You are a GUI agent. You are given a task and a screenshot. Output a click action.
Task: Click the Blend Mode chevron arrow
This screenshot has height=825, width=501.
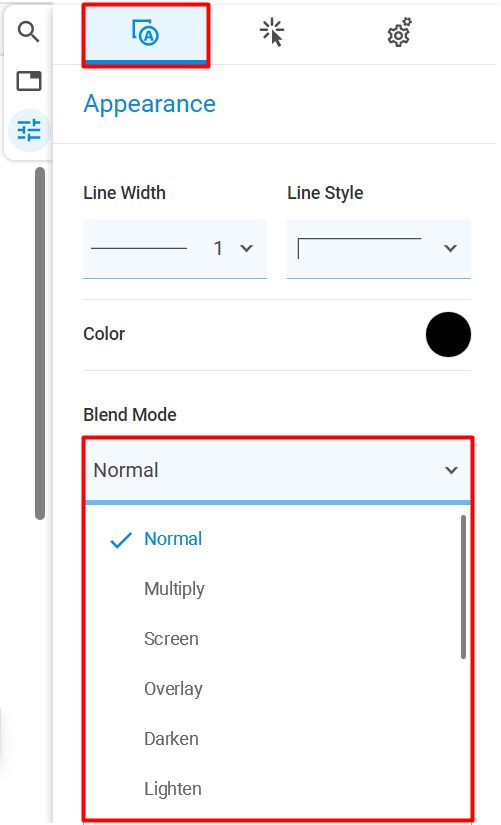[x=451, y=470]
